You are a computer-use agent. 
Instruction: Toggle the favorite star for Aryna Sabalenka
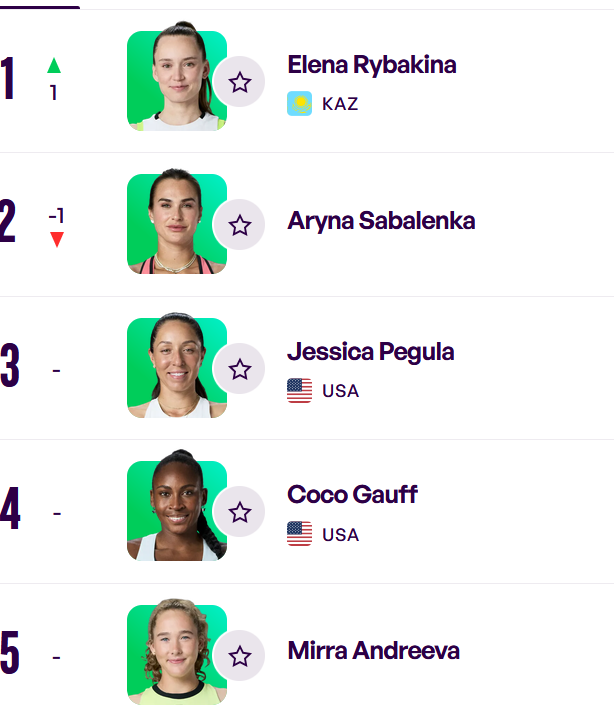coord(239,225)
